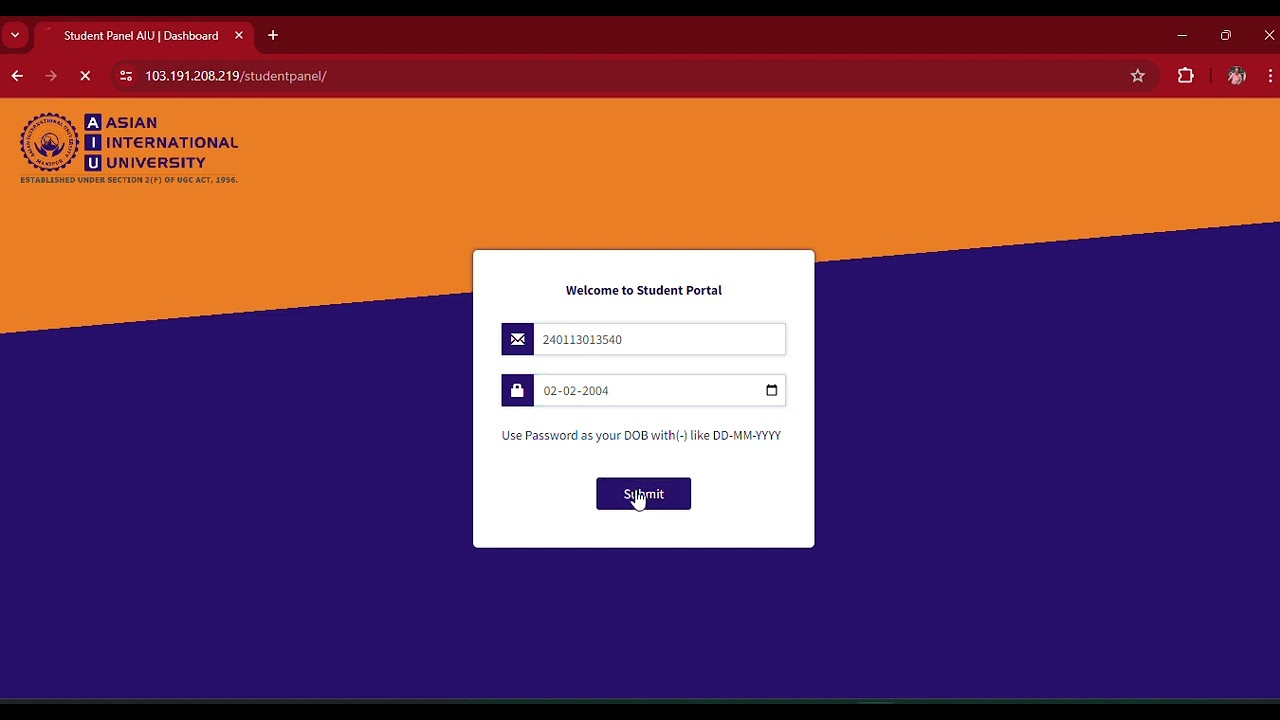Click the student ID input field
Image resolution: width=1280 pixels, height=720 pixels.
(660, 339)
